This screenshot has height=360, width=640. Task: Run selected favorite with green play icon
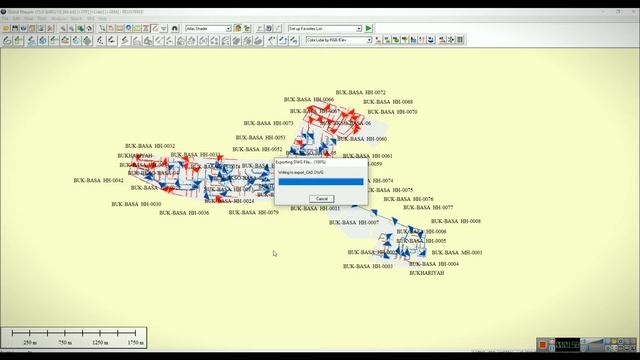(369, 29)
